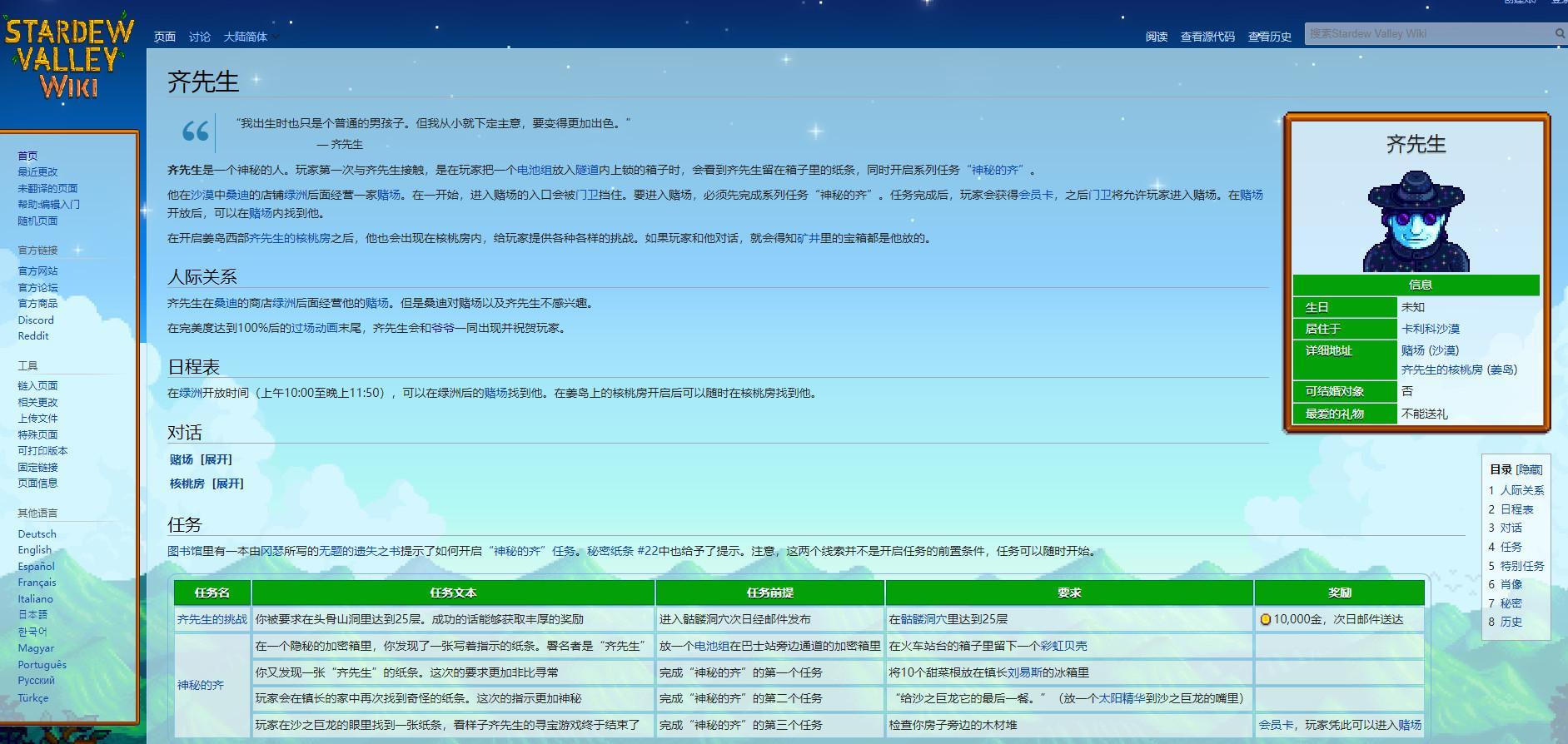This screenshot has width=1568, height=744.
Task: Jump to 特别任务 in table of contents
Action: click(x=1522, y=566)
